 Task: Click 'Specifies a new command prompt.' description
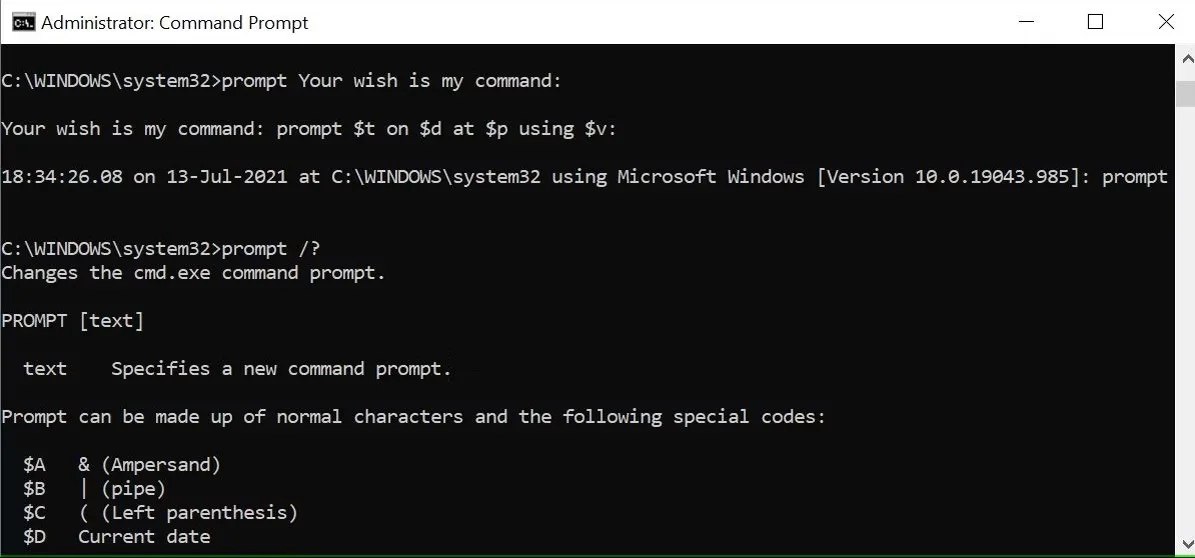tap(281, 369)
